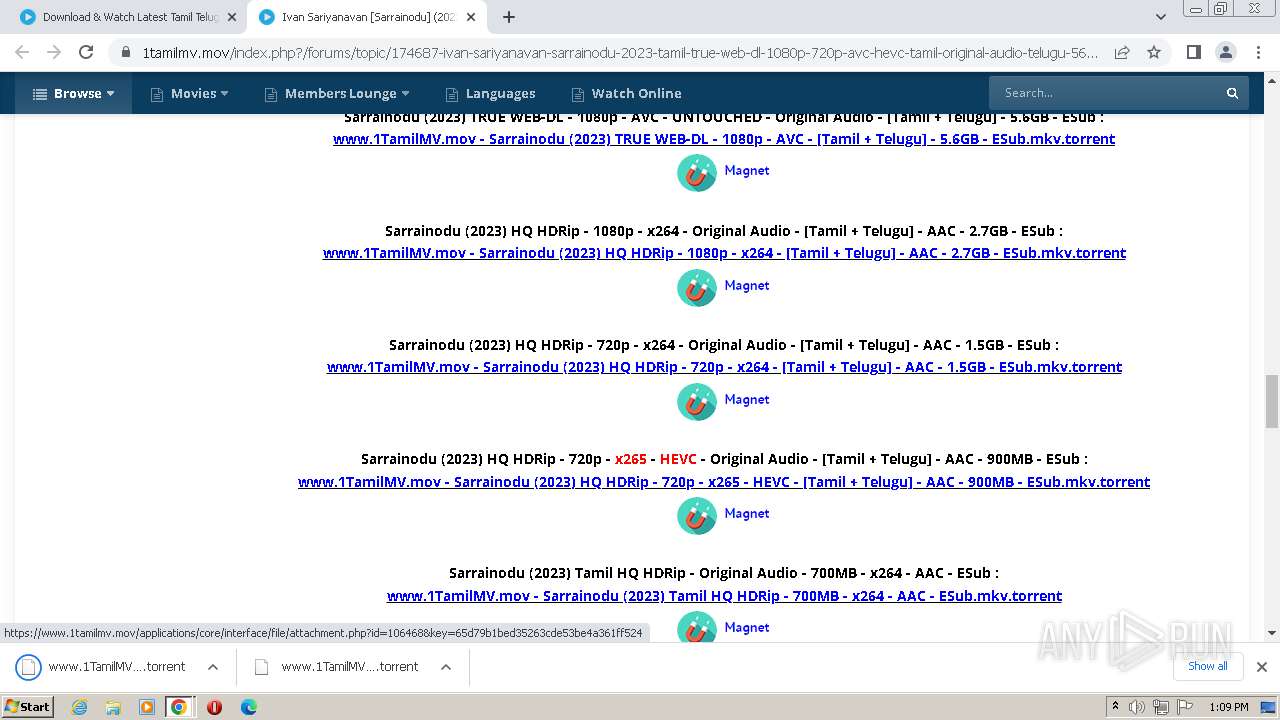Click the address bar URL

[620, 52]
